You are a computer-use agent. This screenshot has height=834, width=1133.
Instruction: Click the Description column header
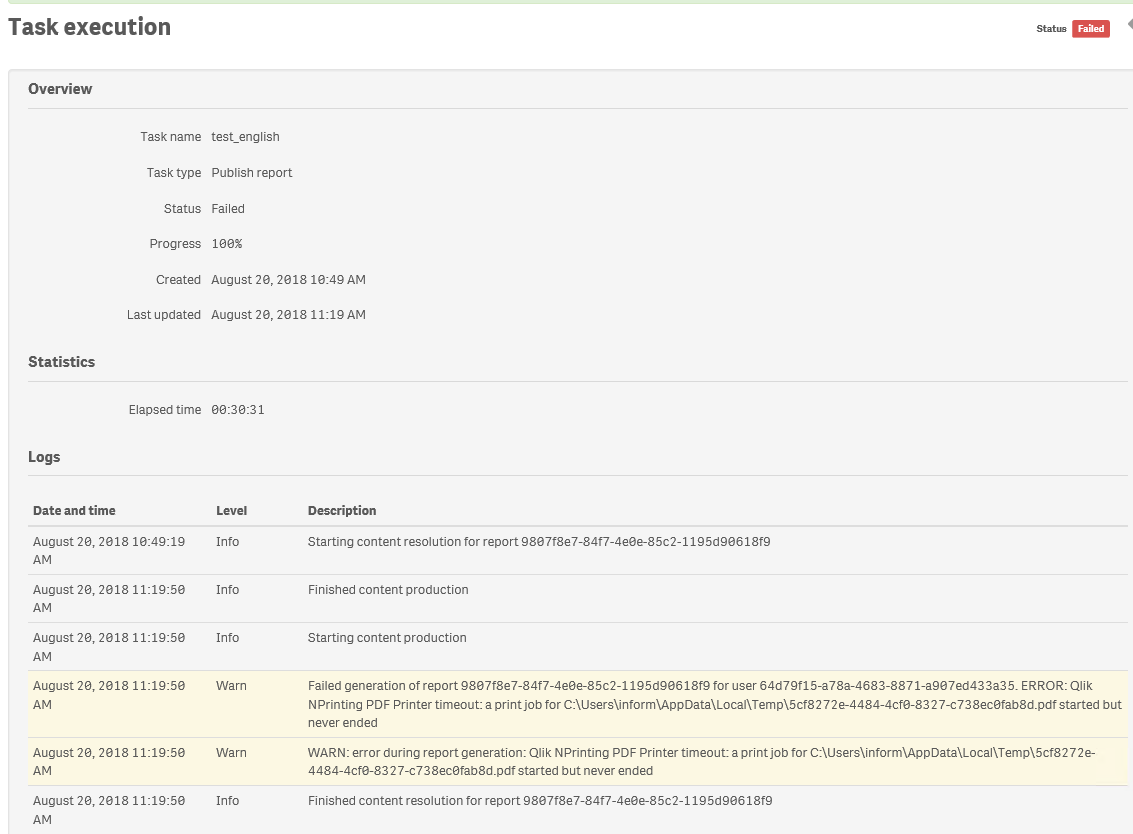(342, 511)
